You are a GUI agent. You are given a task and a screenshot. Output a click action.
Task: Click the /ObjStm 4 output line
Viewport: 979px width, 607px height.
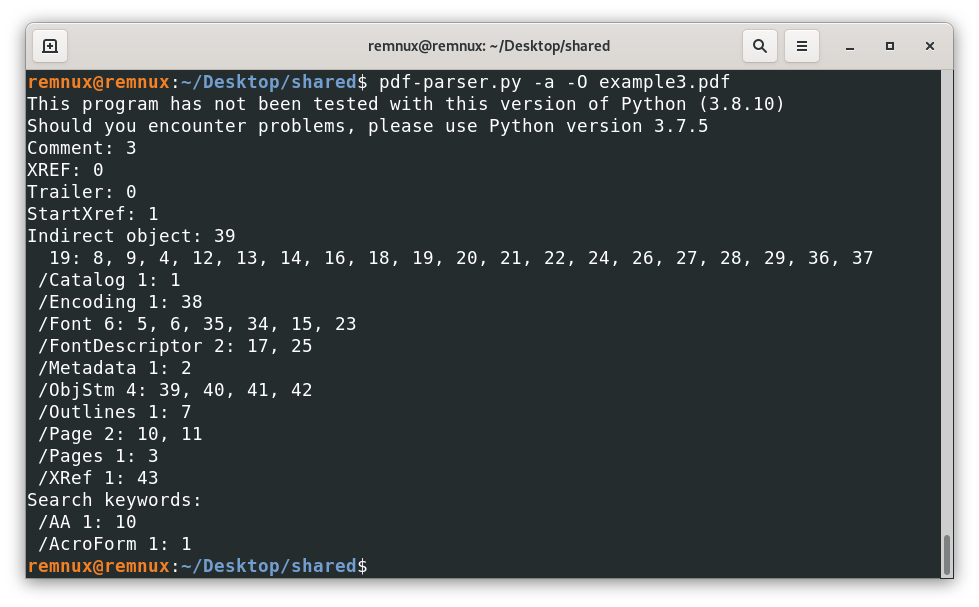point(175,390)
